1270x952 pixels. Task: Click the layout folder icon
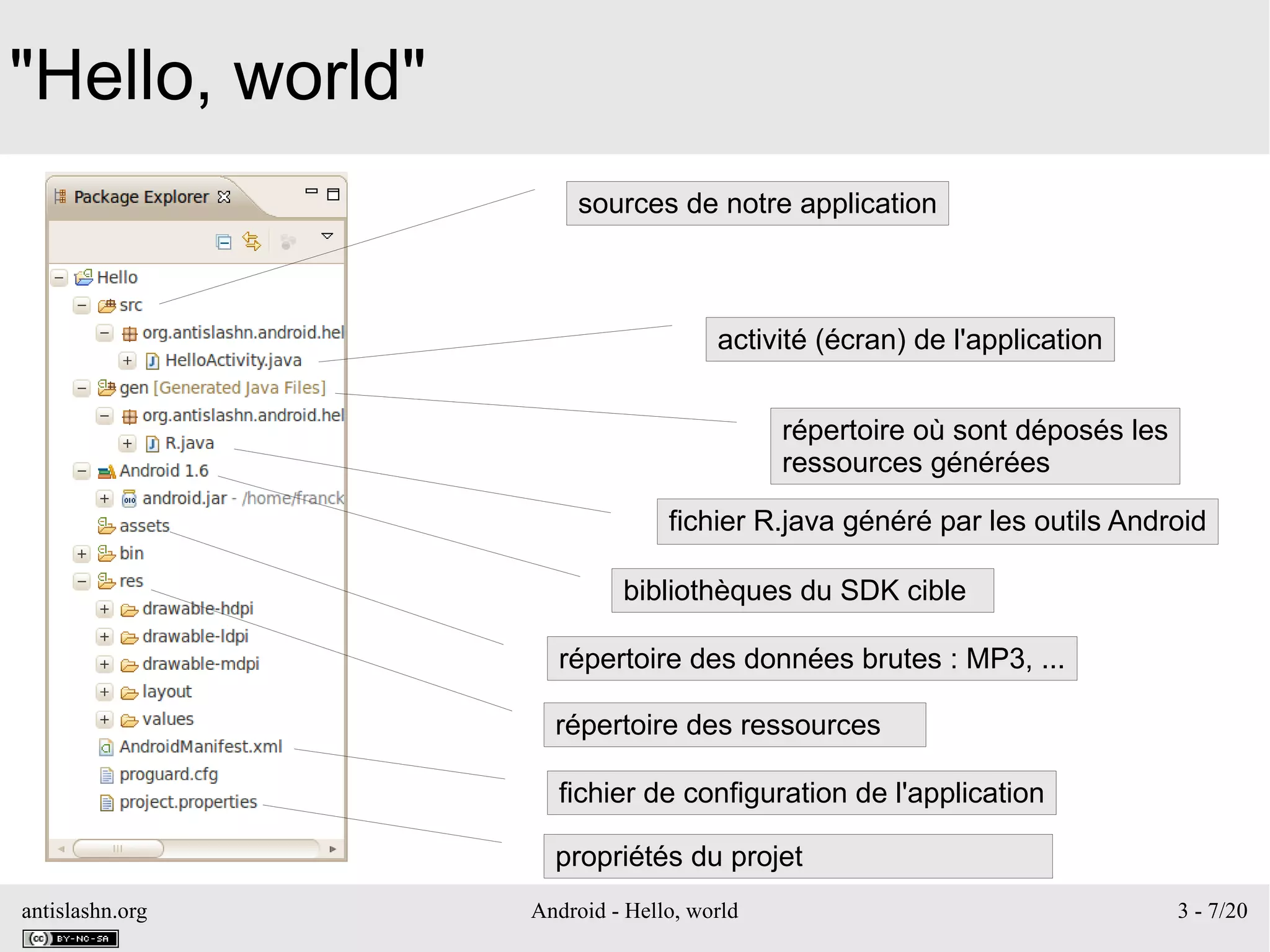[129, 693]
